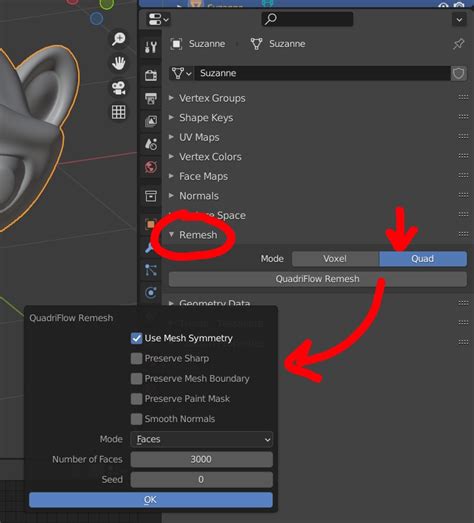Click the Suzanne mesh data breadcrumb icon

[x=256, y=44]
